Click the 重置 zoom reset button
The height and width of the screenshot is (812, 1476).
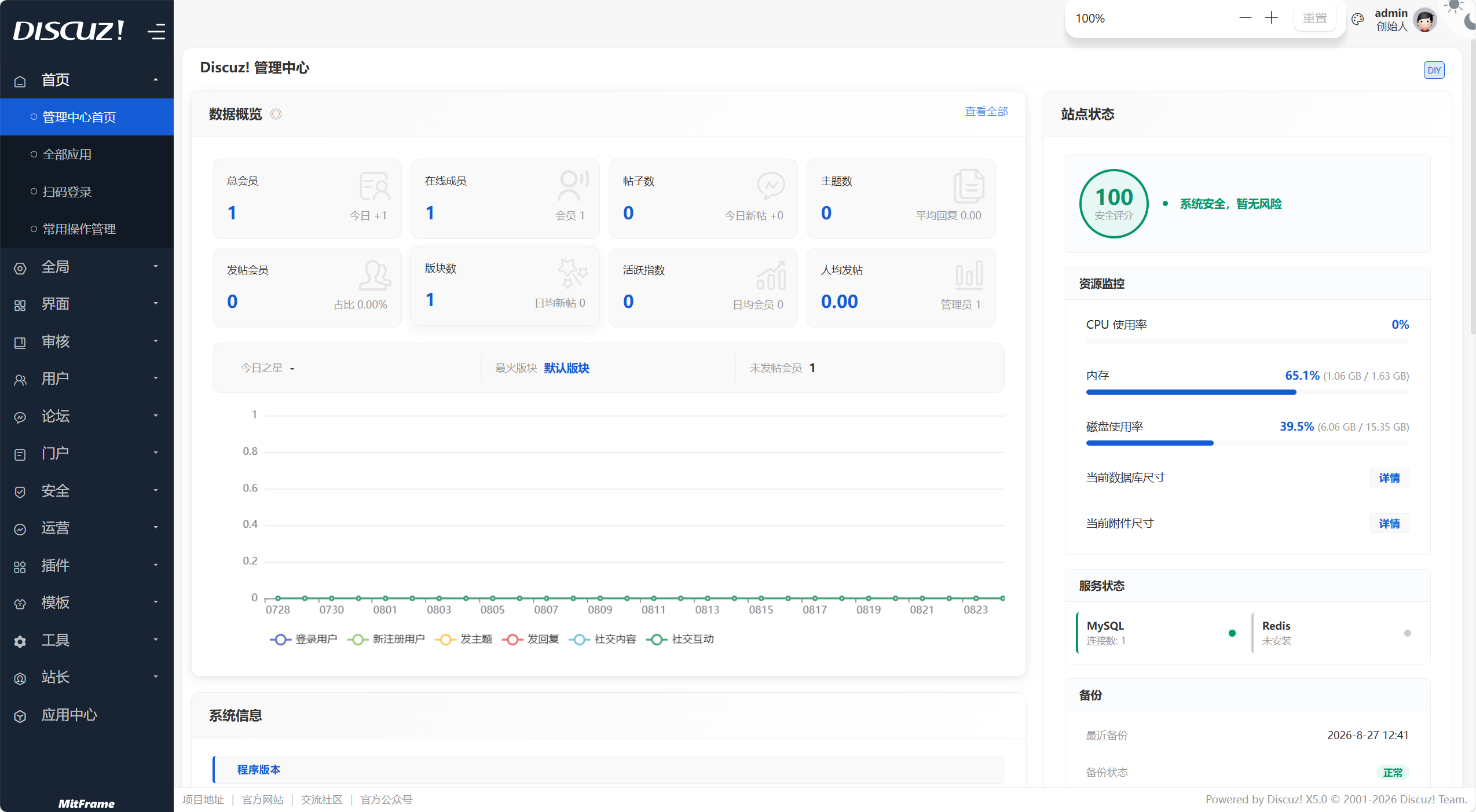[1314, 18]
